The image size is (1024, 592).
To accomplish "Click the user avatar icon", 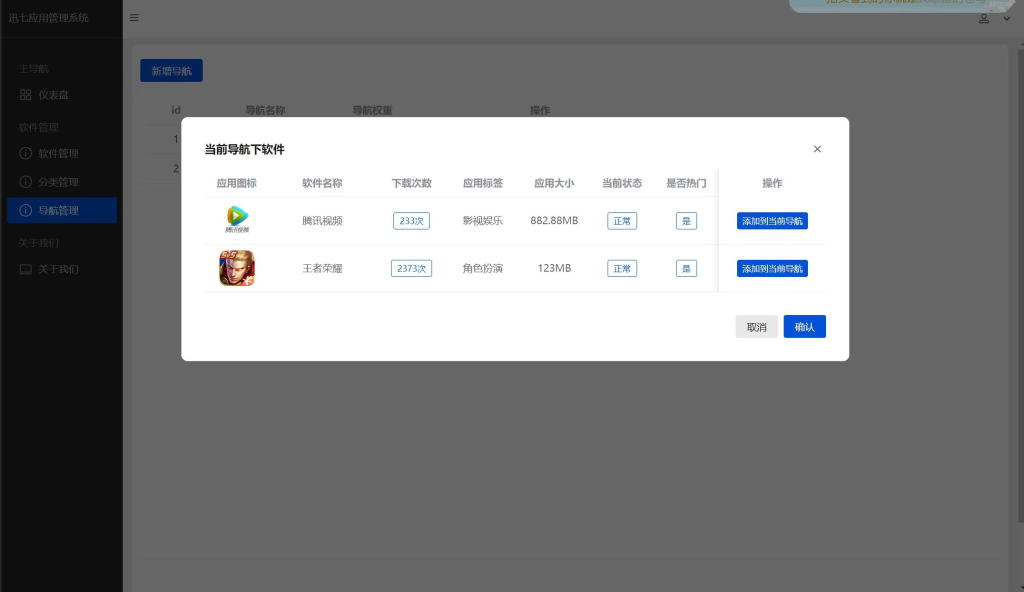I will click(x=984, y=19).
